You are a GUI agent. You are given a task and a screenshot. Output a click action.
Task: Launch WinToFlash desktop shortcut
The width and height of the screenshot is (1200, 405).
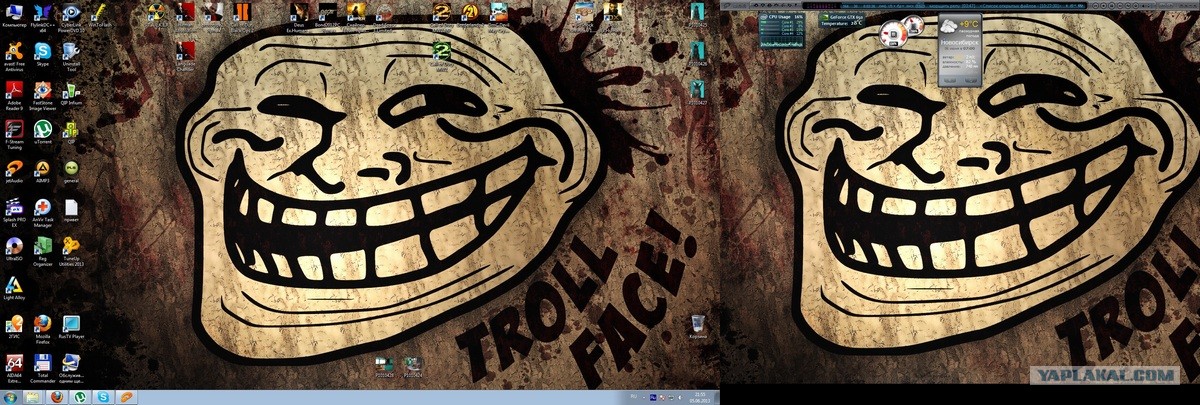100,15
